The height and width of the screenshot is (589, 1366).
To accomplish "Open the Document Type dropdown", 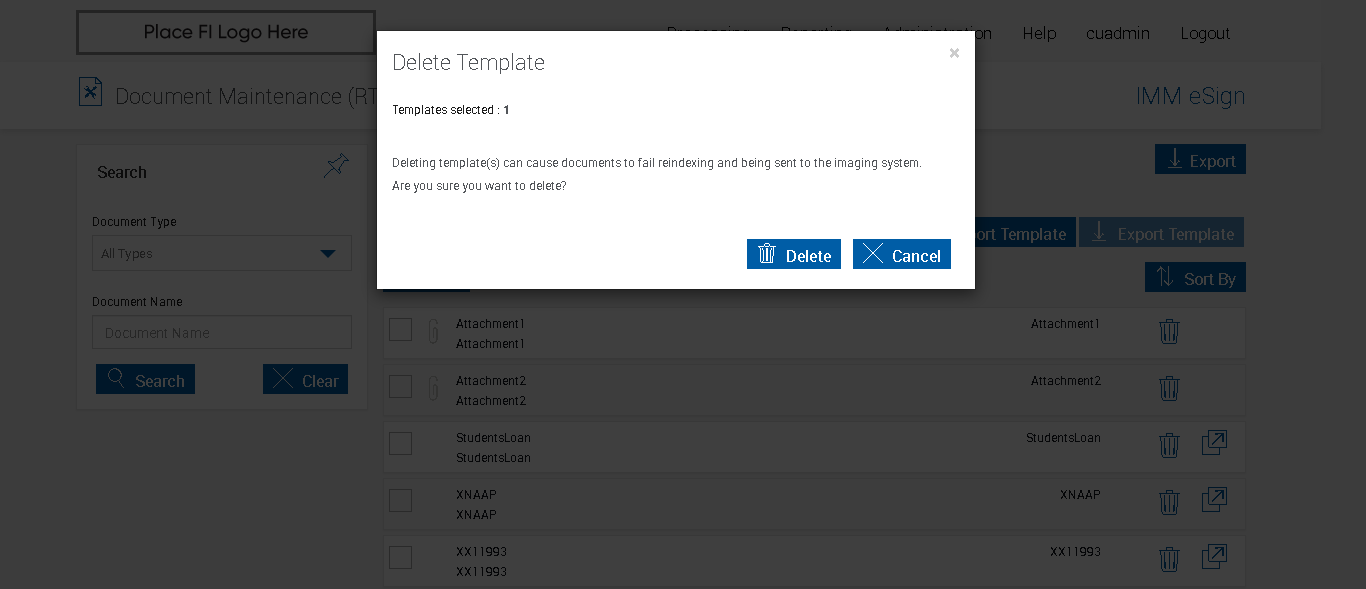I will coord(222,254).
